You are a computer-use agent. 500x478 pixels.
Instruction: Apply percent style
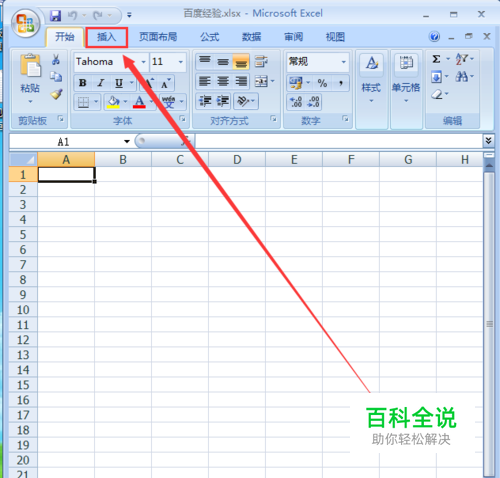click(x=322, y=83)
